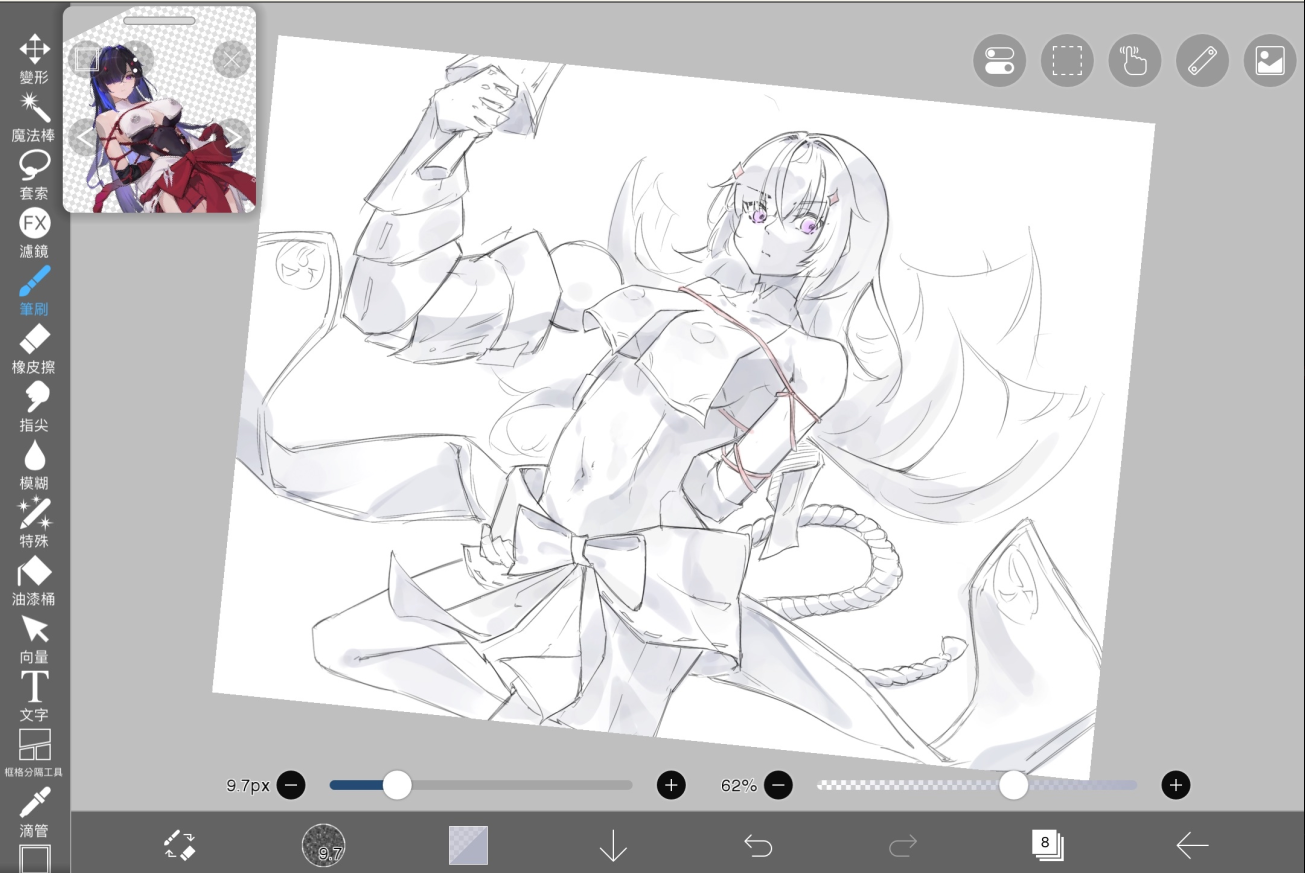The image size is (1305, 873).
Task: Tap the square icon in reference window
Action: click(x=87, y=59)
